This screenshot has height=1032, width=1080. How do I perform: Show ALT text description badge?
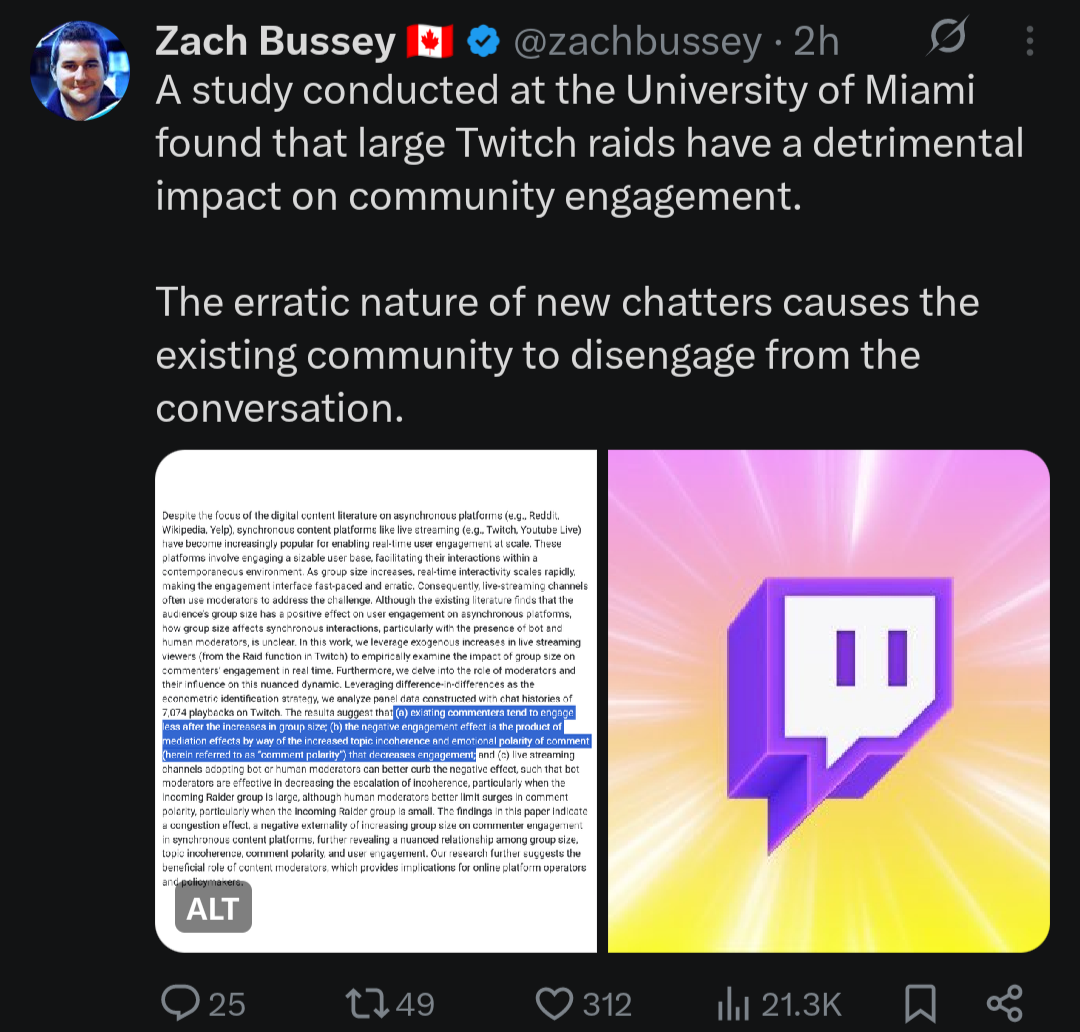coord(214,909)
